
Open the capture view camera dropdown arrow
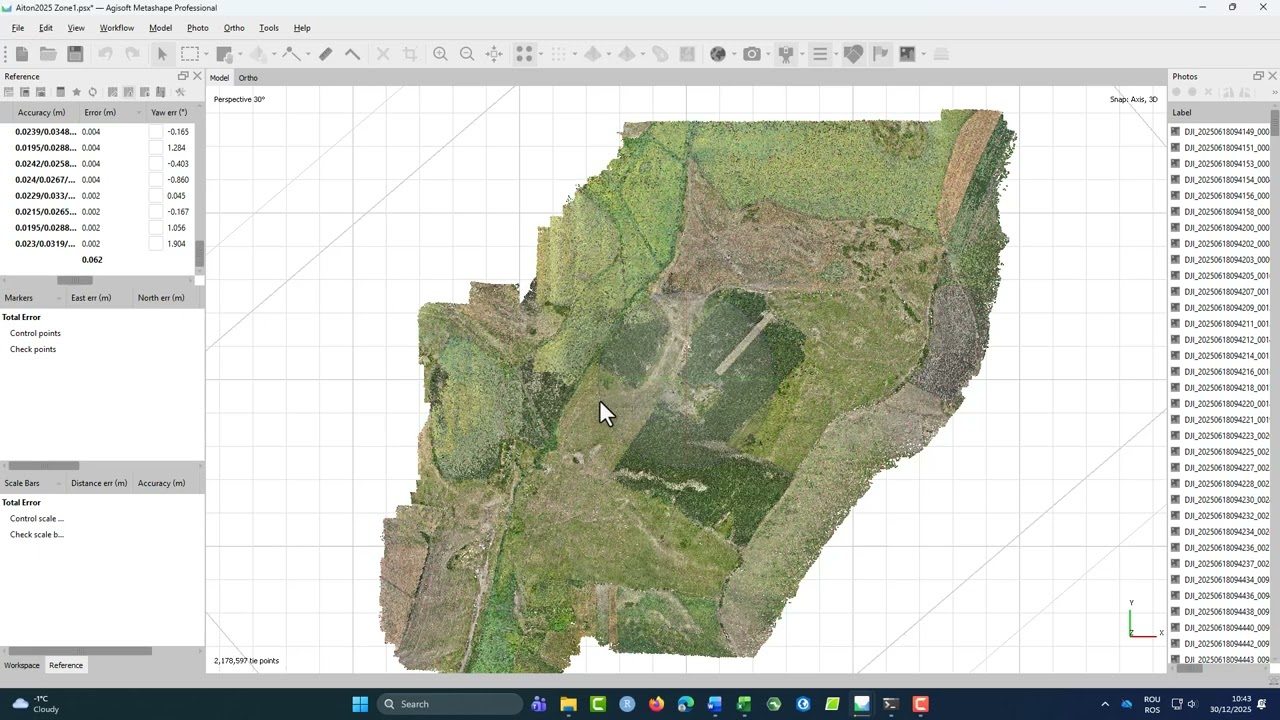pyautogui.click(x=768, y=54)
